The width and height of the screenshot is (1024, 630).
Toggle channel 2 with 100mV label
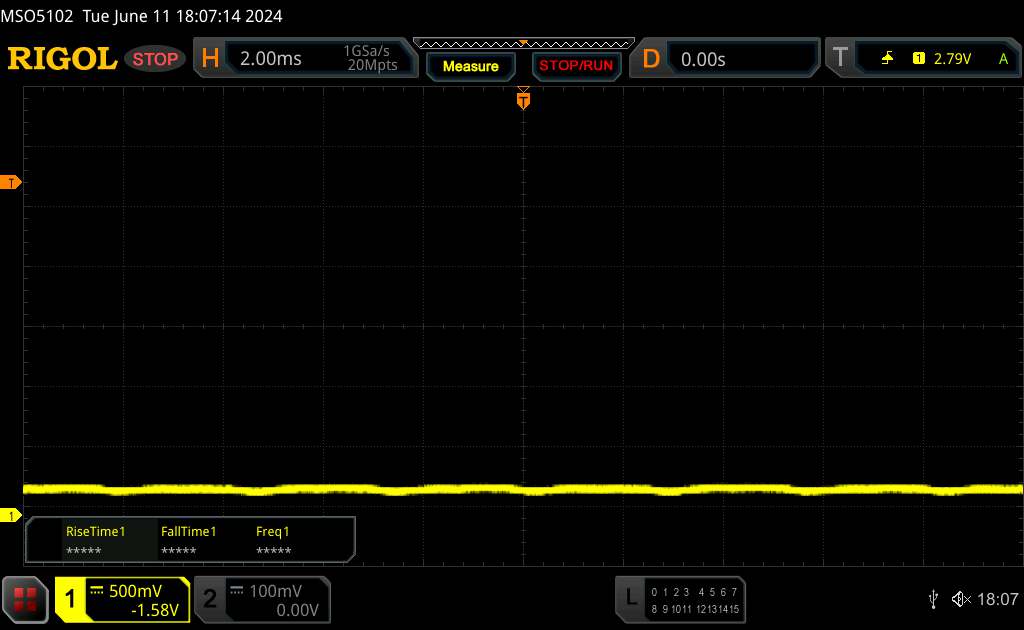pyautogui.click(x=260, y=599)
